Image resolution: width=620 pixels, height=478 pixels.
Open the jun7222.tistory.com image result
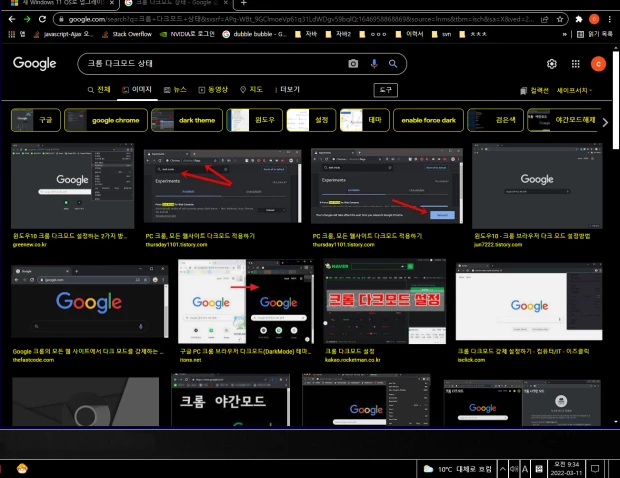click(x=537, y=186)
